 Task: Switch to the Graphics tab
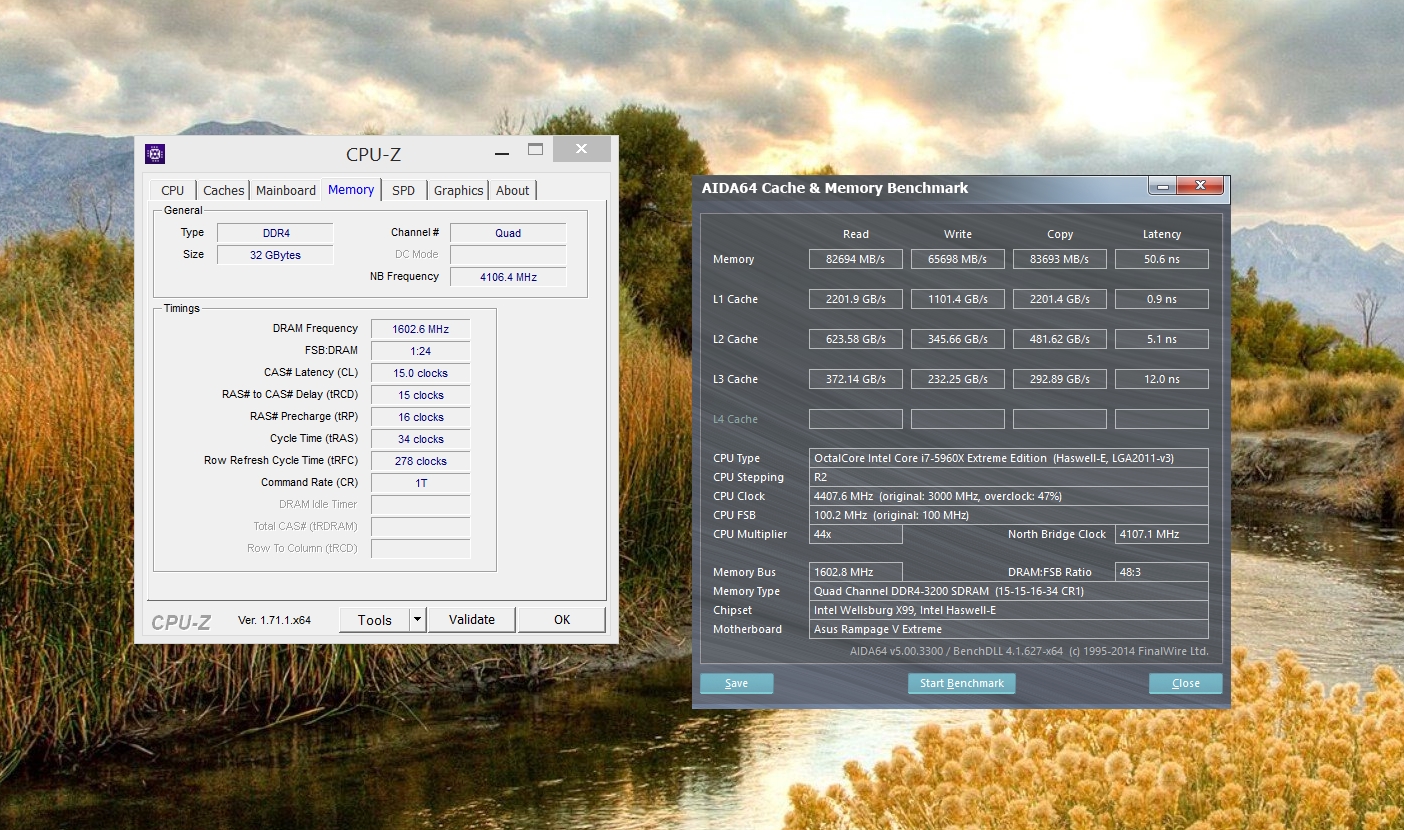[x=458, y=190]
